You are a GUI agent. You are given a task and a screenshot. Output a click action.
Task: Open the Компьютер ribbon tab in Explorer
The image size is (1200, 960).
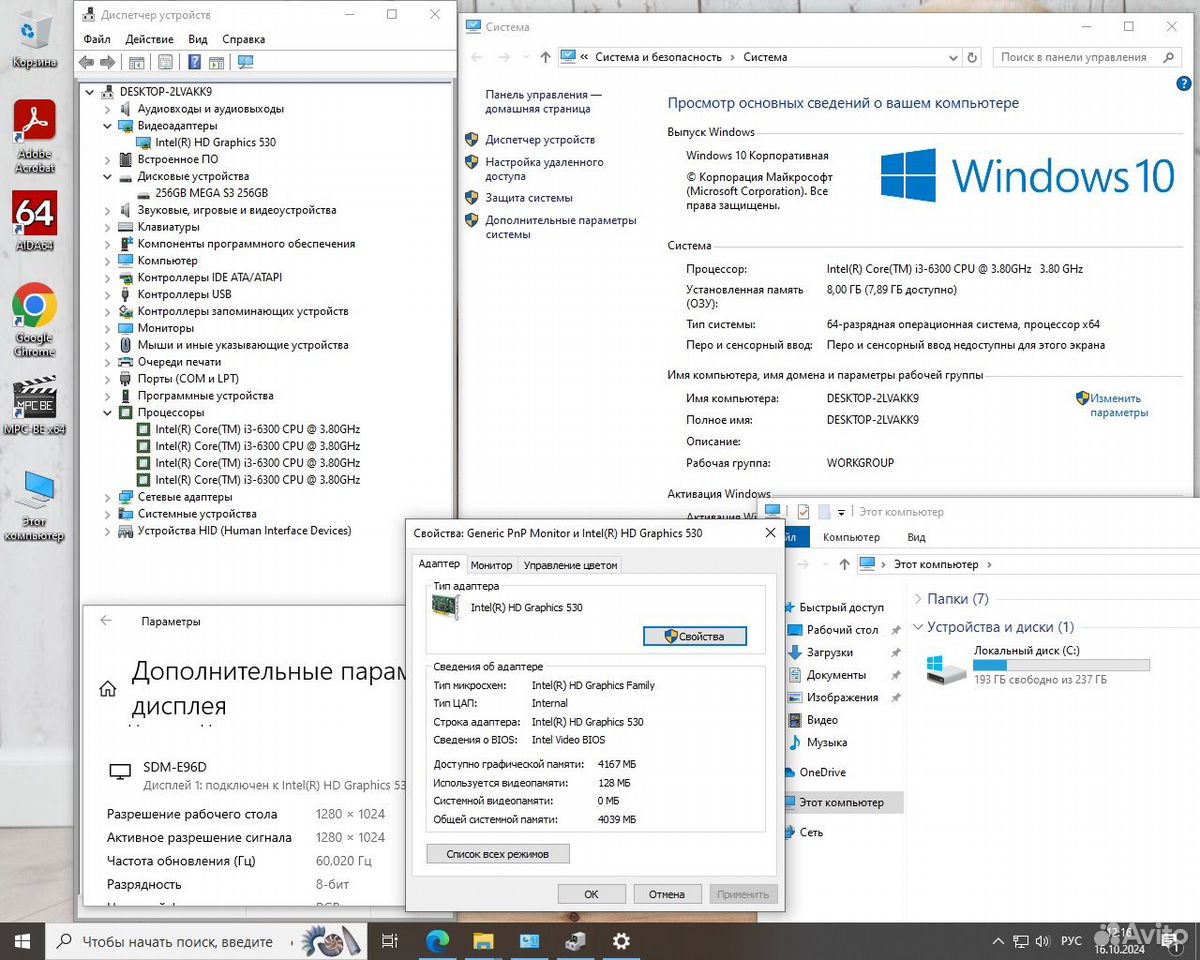(851, 537)
